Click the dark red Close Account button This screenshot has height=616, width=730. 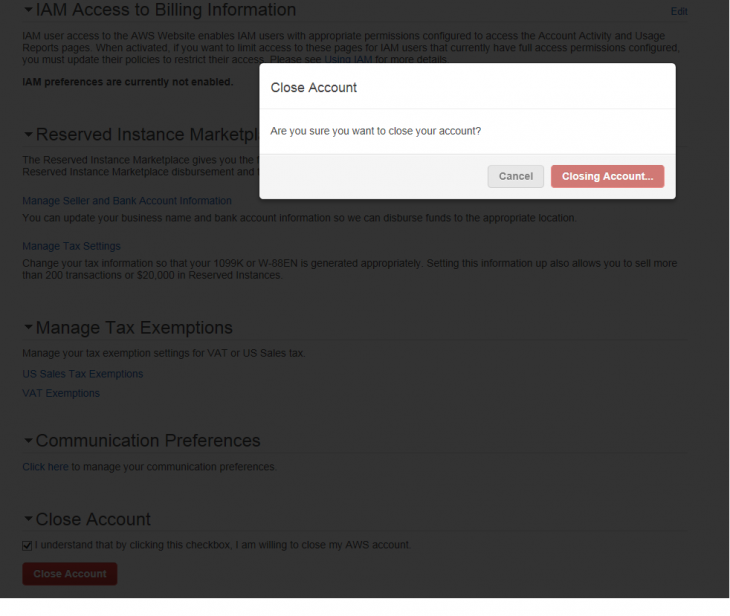tap(70, 574)
